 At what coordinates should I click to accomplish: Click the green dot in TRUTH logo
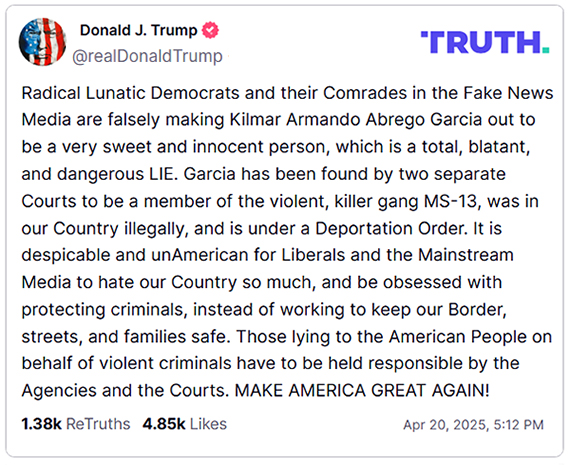545,50
